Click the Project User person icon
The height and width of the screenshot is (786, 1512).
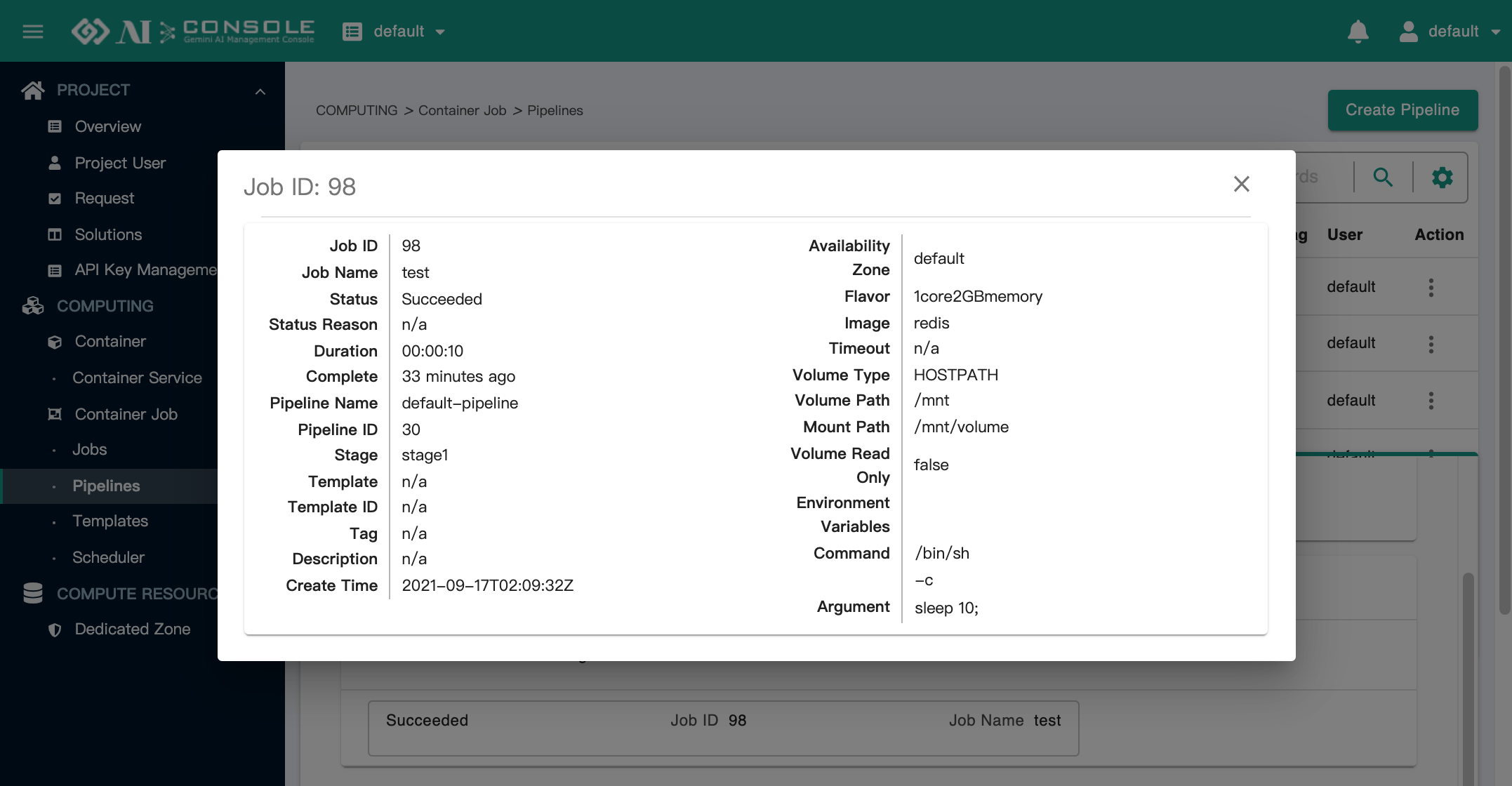[x=55, y=163]
